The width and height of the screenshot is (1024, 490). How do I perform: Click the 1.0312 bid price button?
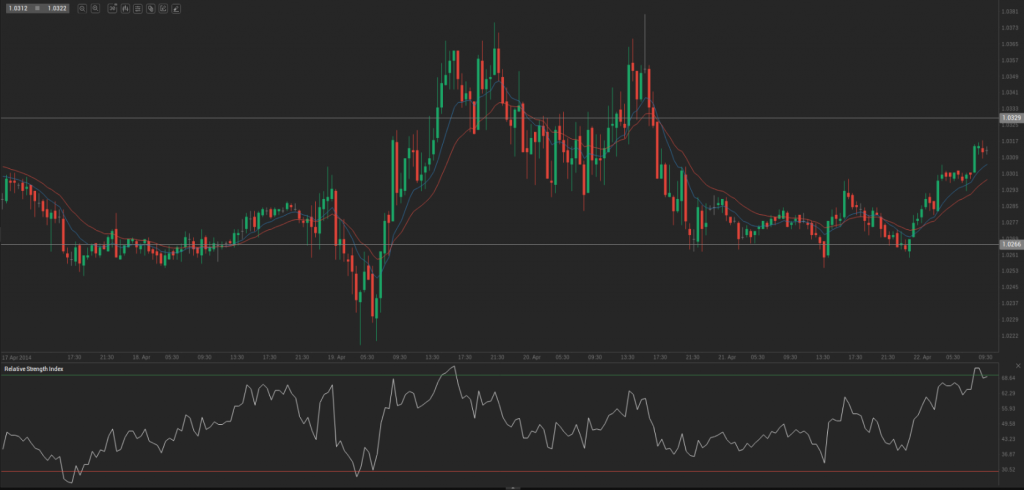pos(17,8)
